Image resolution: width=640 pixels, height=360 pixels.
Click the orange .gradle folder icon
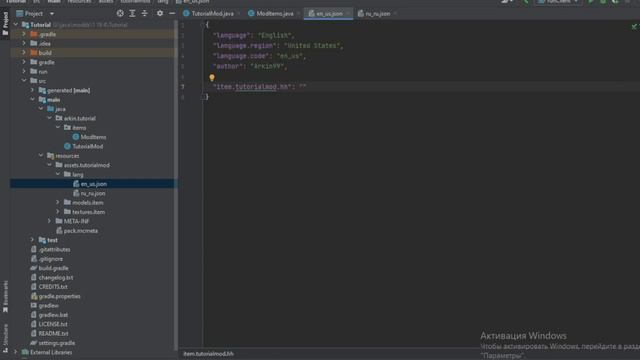[34, 34]
